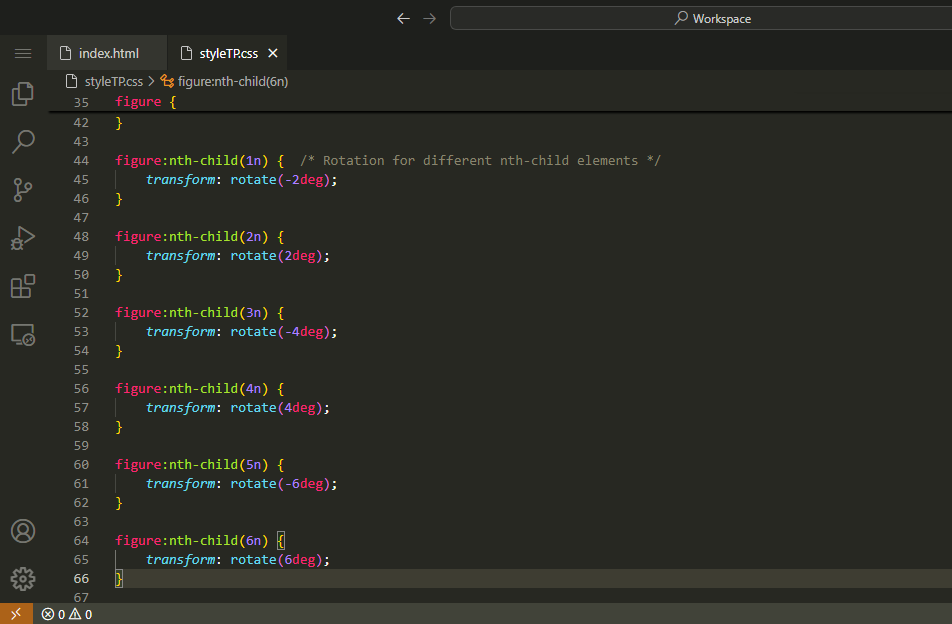Open the Remote Explorer view
This screenshot has width=952, height=624.
(22, 335)
